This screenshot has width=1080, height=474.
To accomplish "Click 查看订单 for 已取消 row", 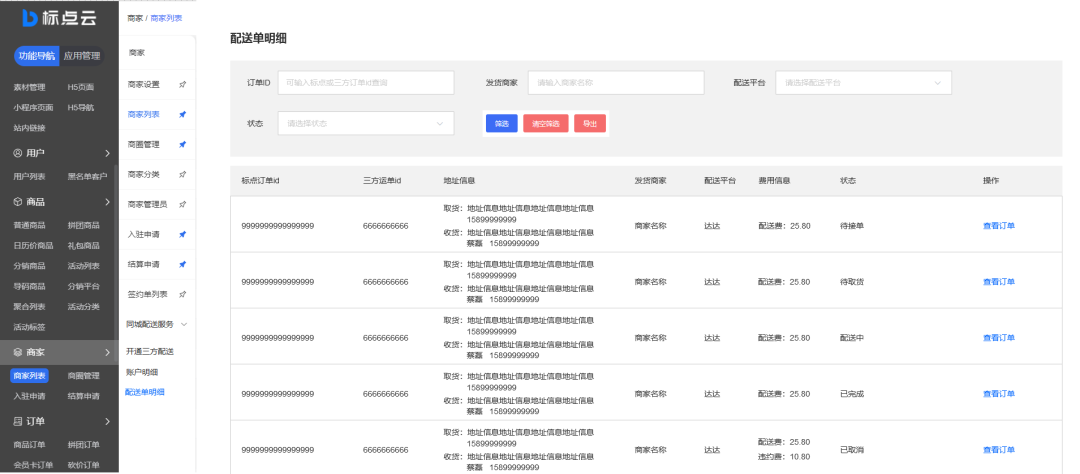I will pos(999,450).
